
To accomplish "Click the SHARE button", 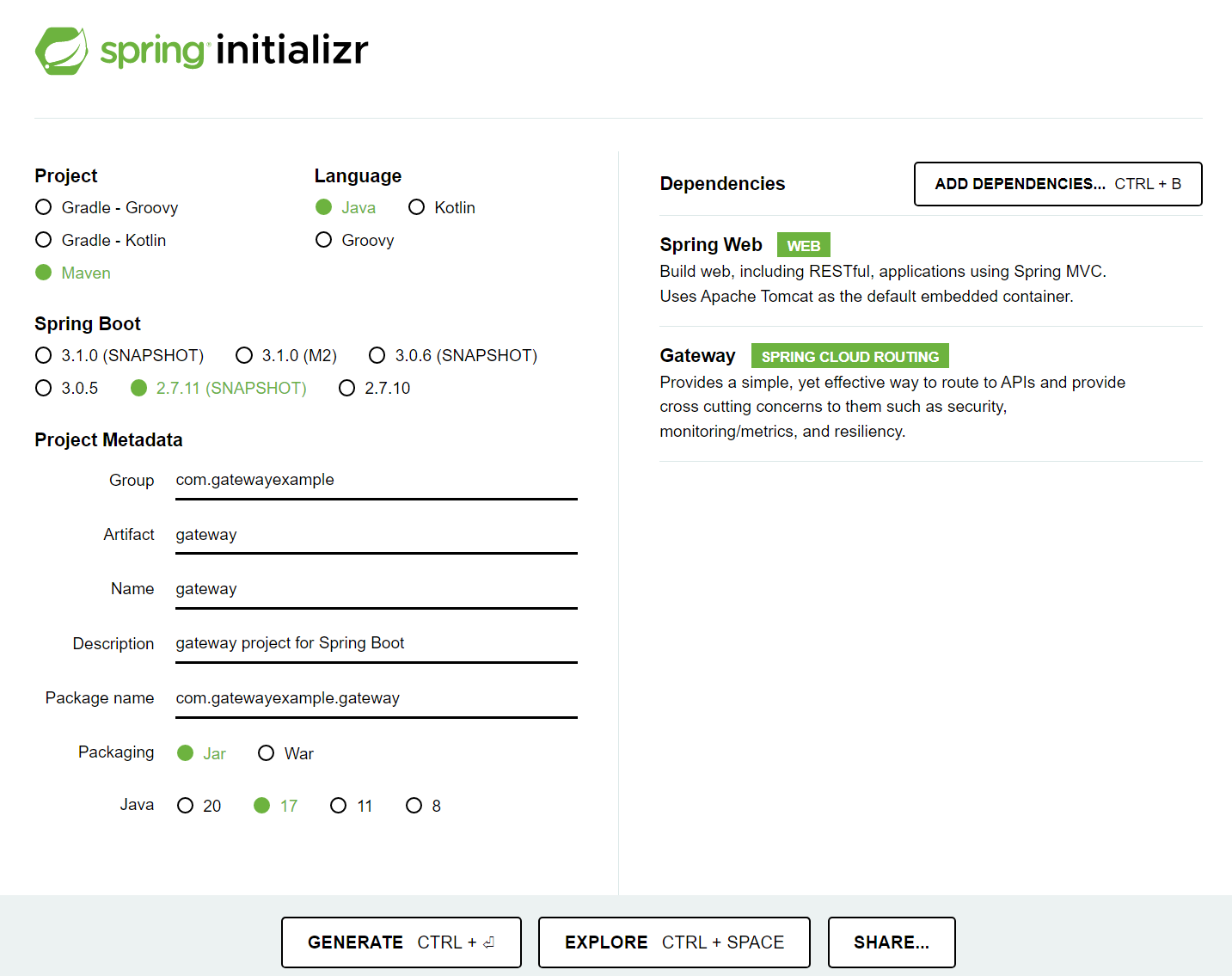I will 891,942.
